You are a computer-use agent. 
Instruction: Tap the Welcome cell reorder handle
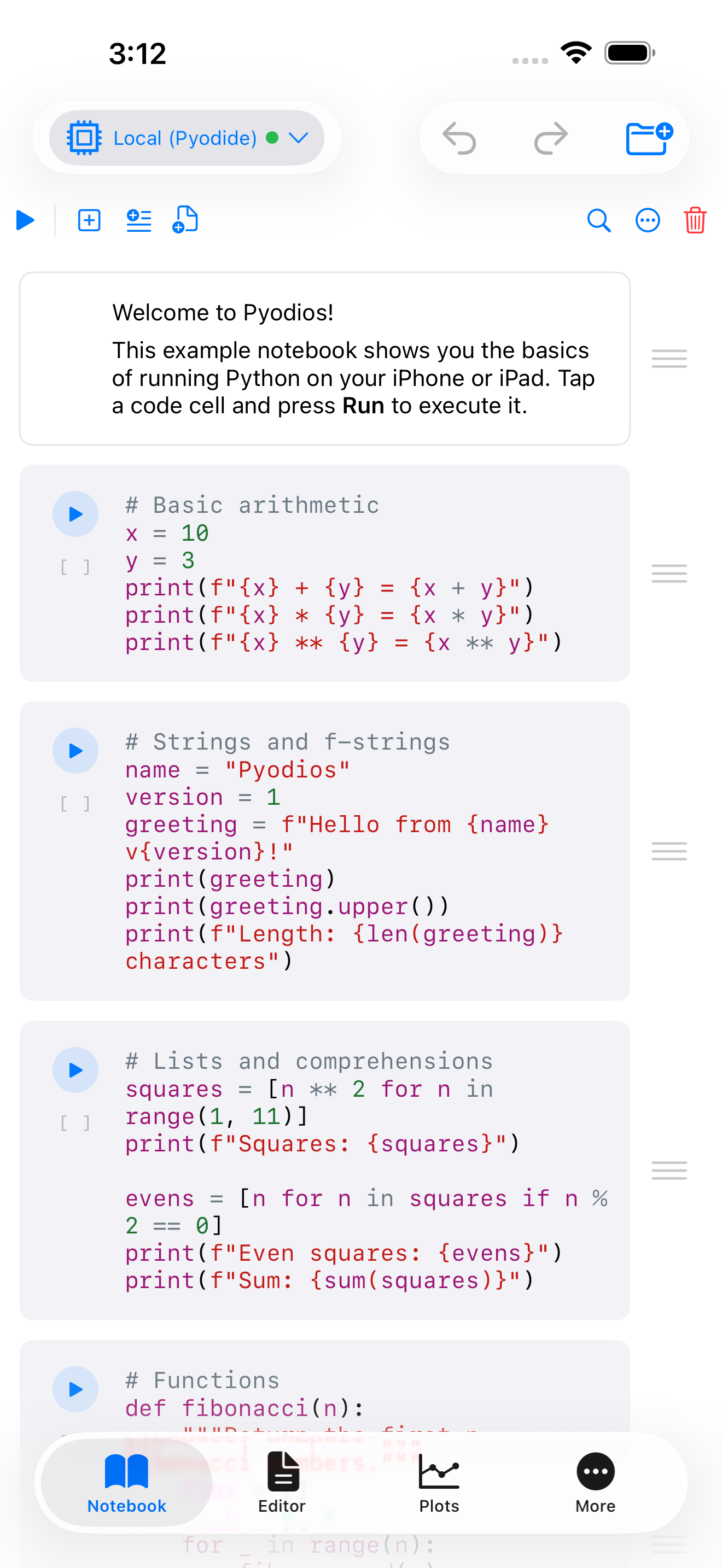point(669,359)
